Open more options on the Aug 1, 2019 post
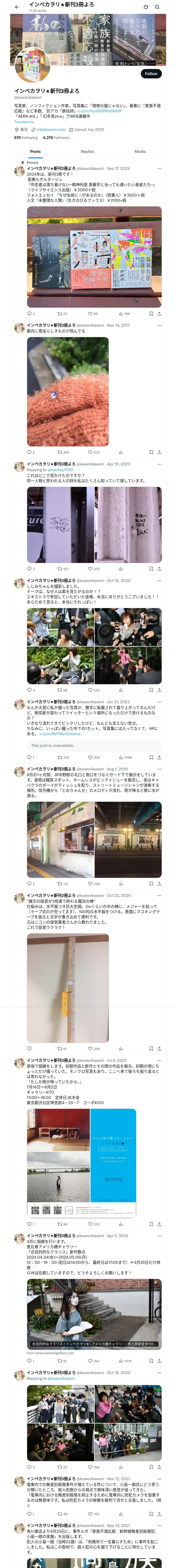This screenshot has width=176, height=1568. pyautogui.click(x=159, y=769)
